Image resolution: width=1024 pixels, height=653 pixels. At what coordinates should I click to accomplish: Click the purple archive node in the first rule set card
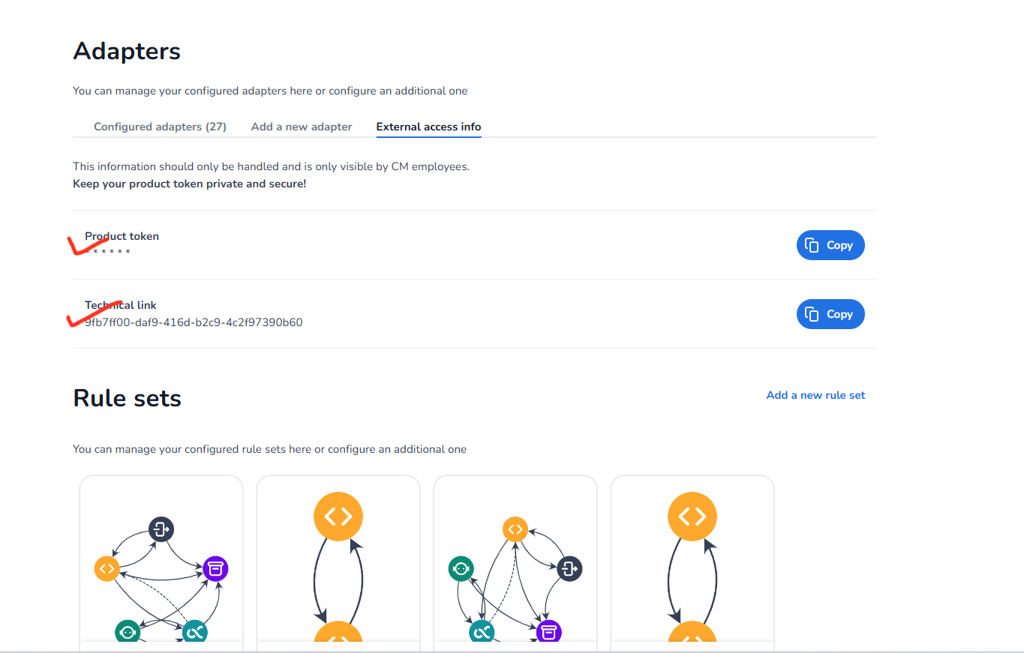pos(216,569)
